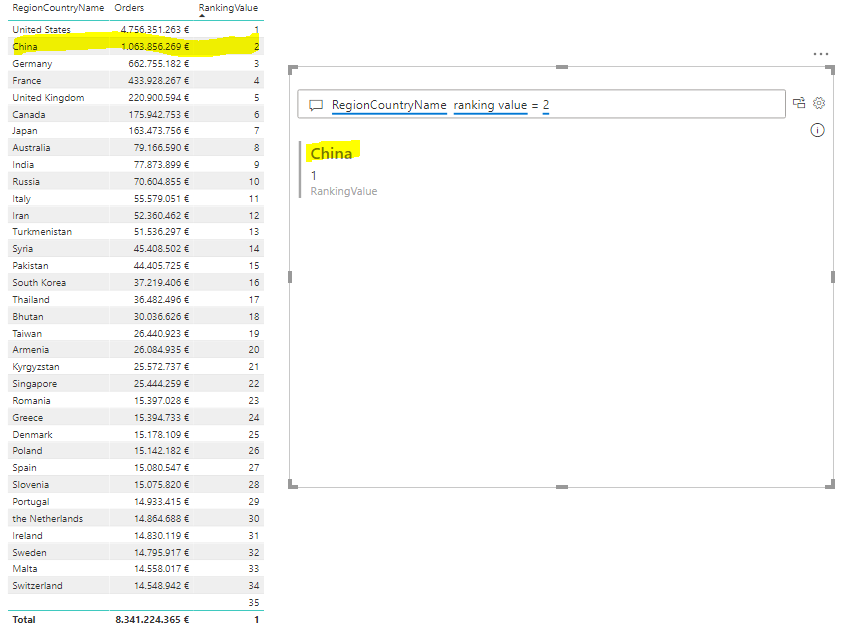Click the Total row in table
The width and height of the screenshot is (845, 631).
[136, 620]
